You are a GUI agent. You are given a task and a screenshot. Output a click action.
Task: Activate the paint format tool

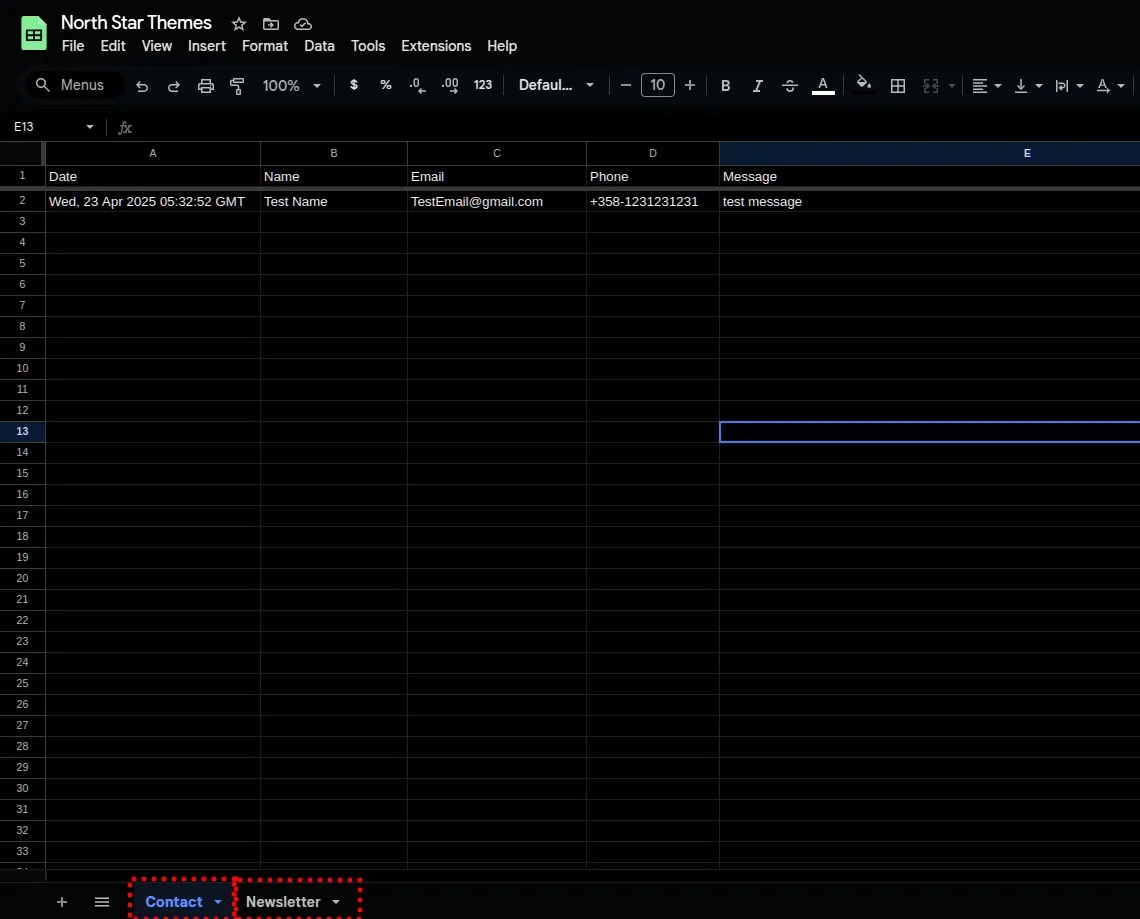[237, 86]
